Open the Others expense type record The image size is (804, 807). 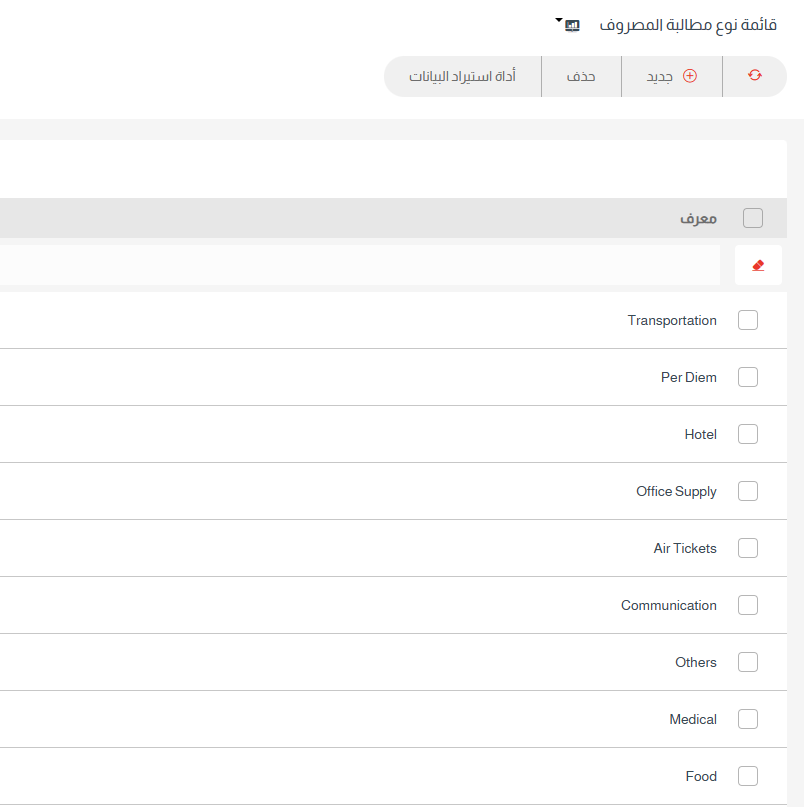(x=695, y=662)
